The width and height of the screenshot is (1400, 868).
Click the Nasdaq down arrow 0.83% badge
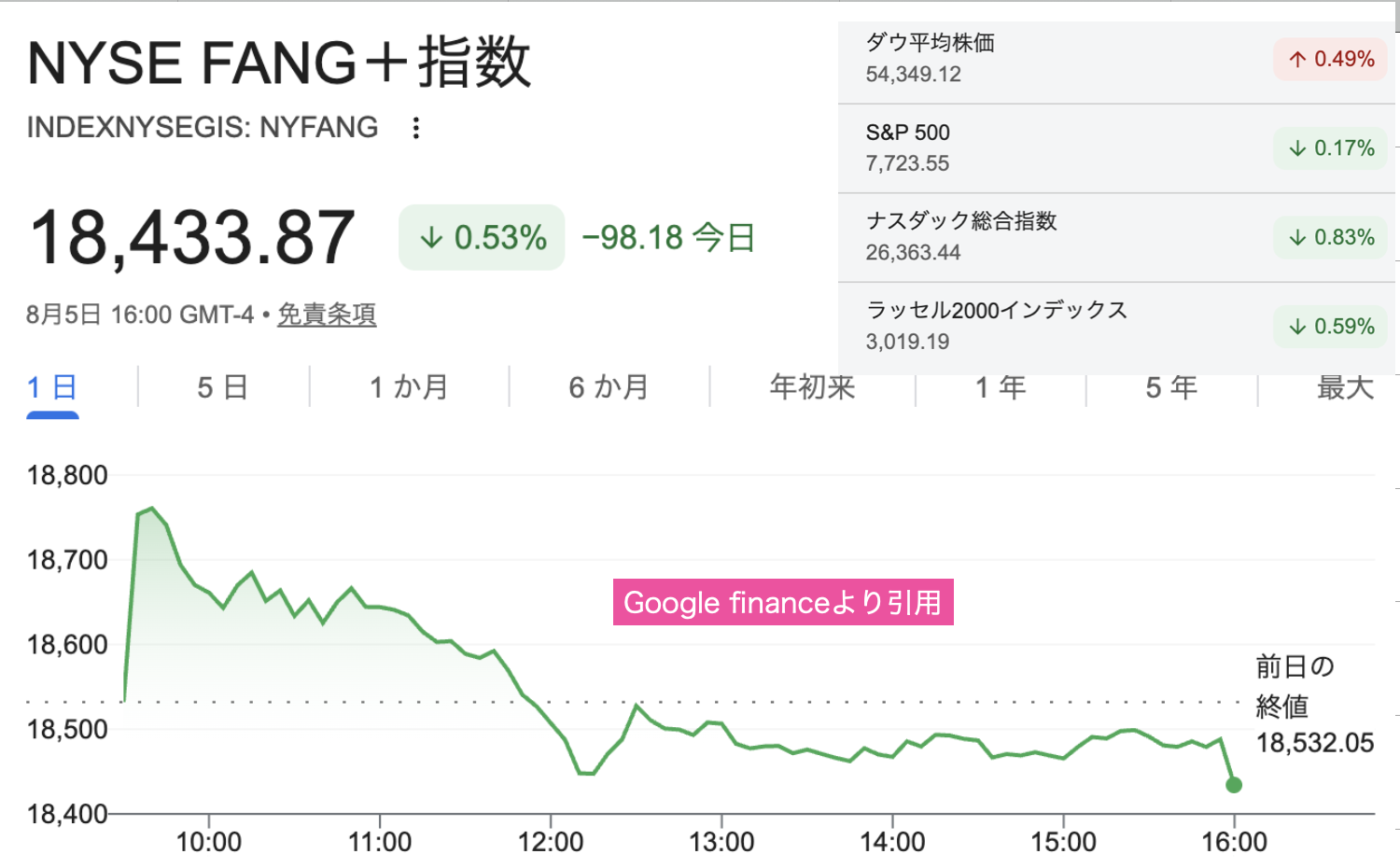(1331, 237)
